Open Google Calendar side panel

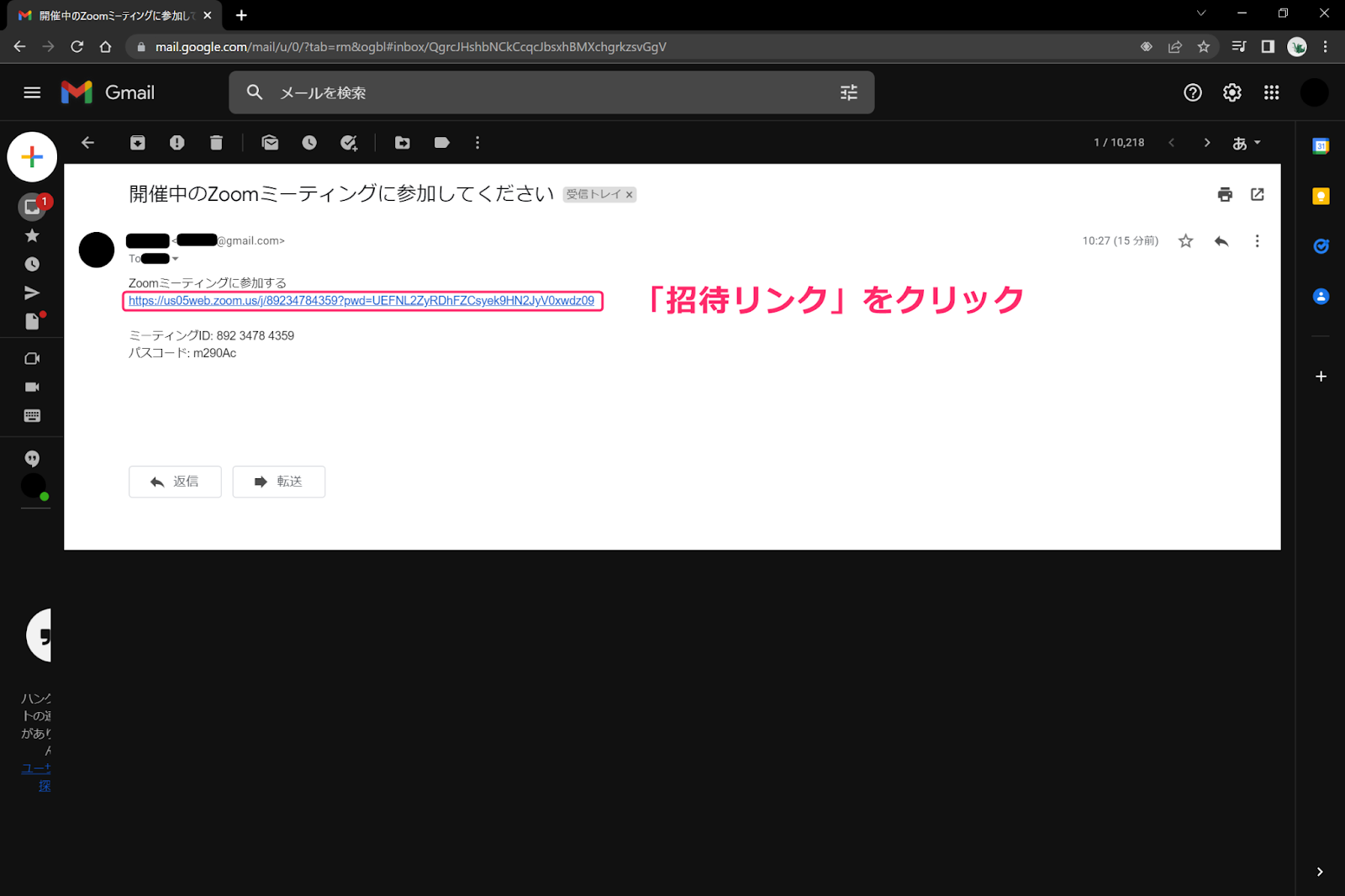1321,146
